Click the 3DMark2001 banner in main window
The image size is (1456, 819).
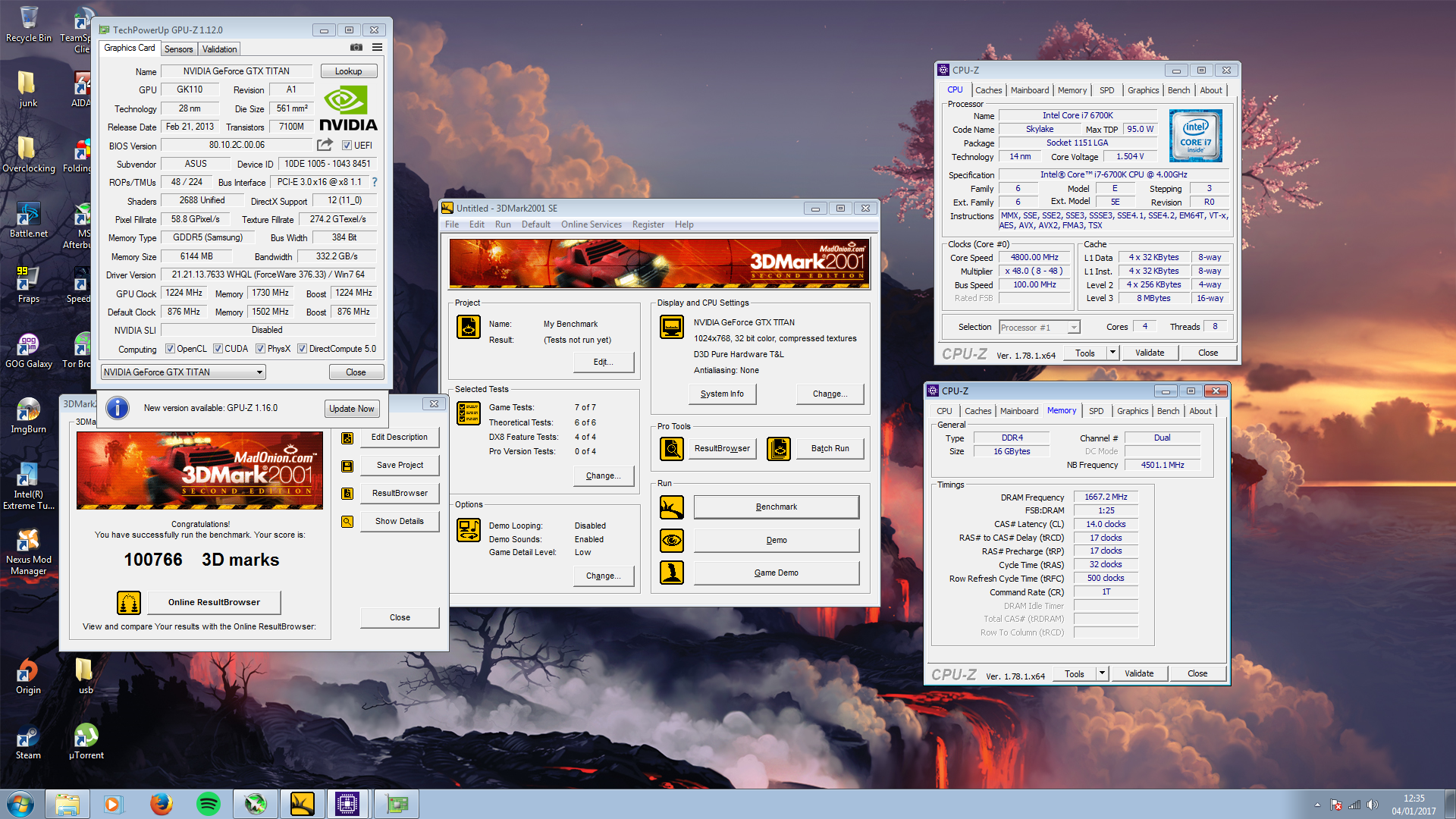[660, 264]
